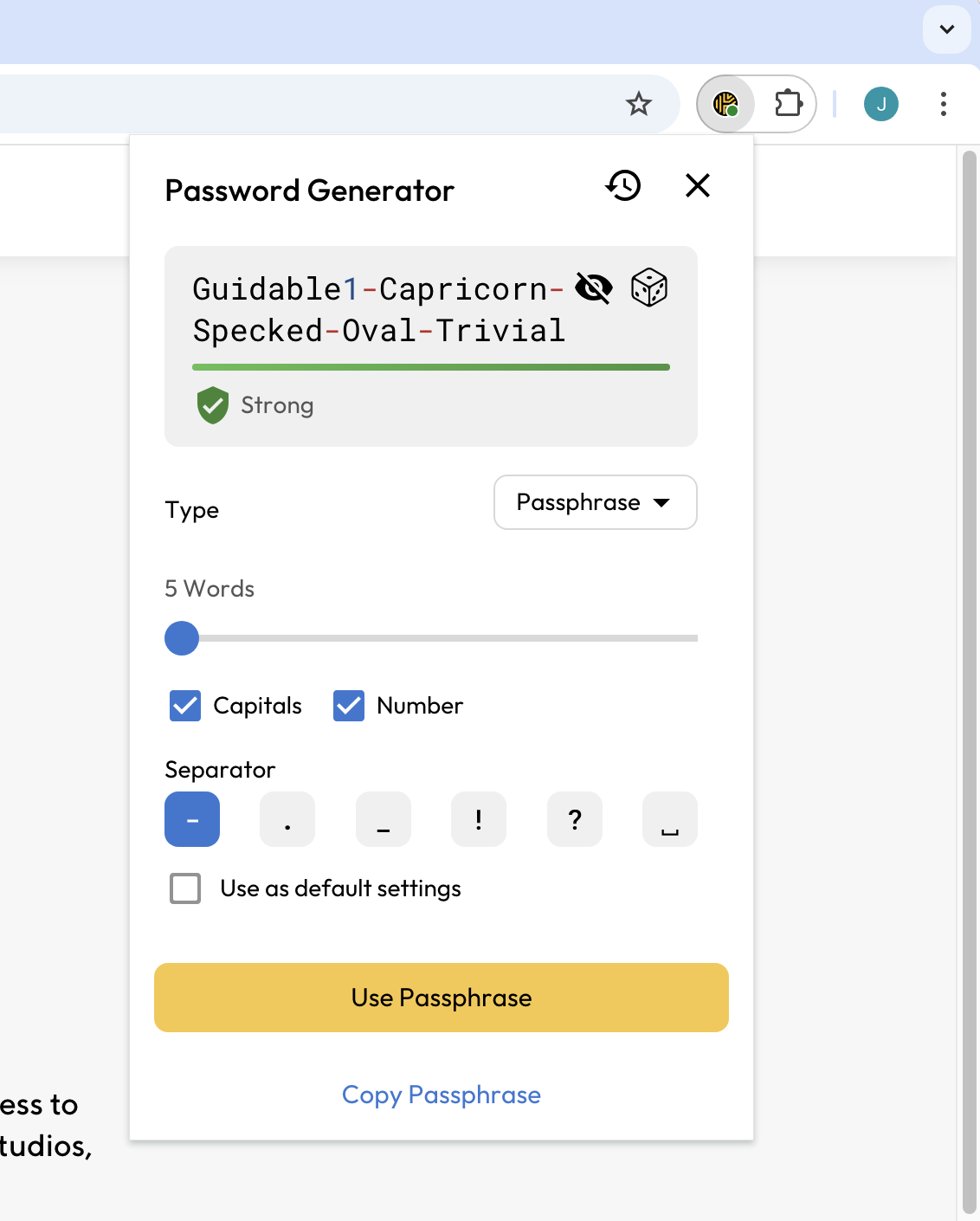Bookmark this page with star icon
This screenshot has height=1221, width=980.
[639, 105]
